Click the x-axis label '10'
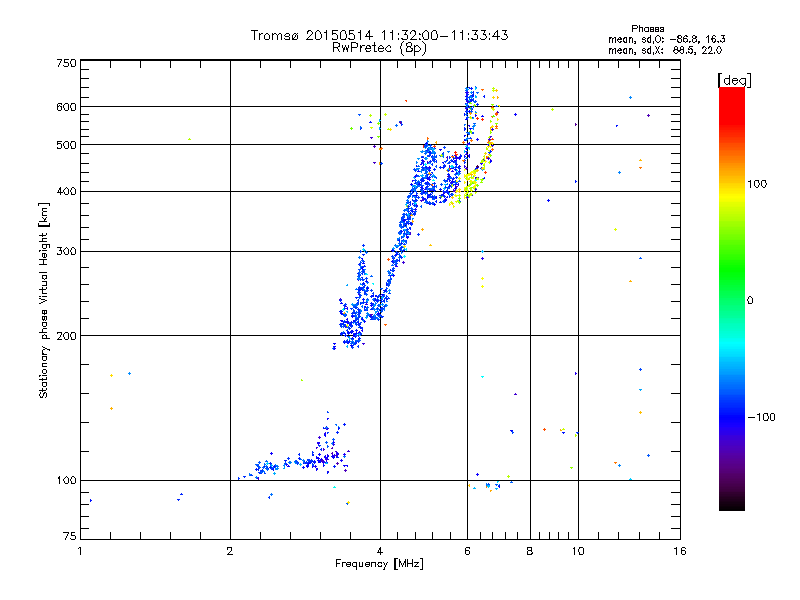Image resolution: width=800 pixels, height=600 pixels. point(578,551)
